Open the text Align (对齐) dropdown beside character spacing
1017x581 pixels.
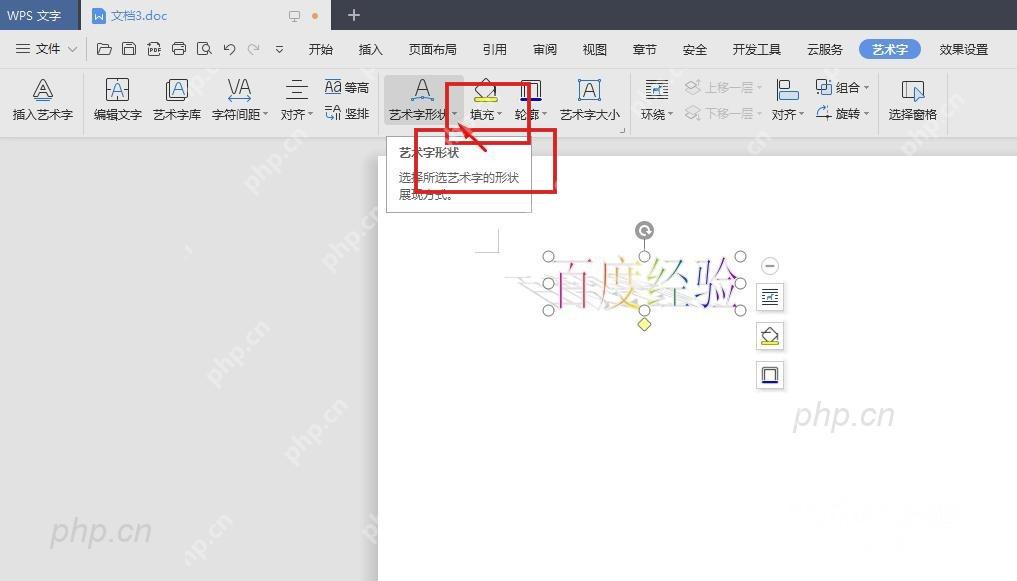click(296, 99)
